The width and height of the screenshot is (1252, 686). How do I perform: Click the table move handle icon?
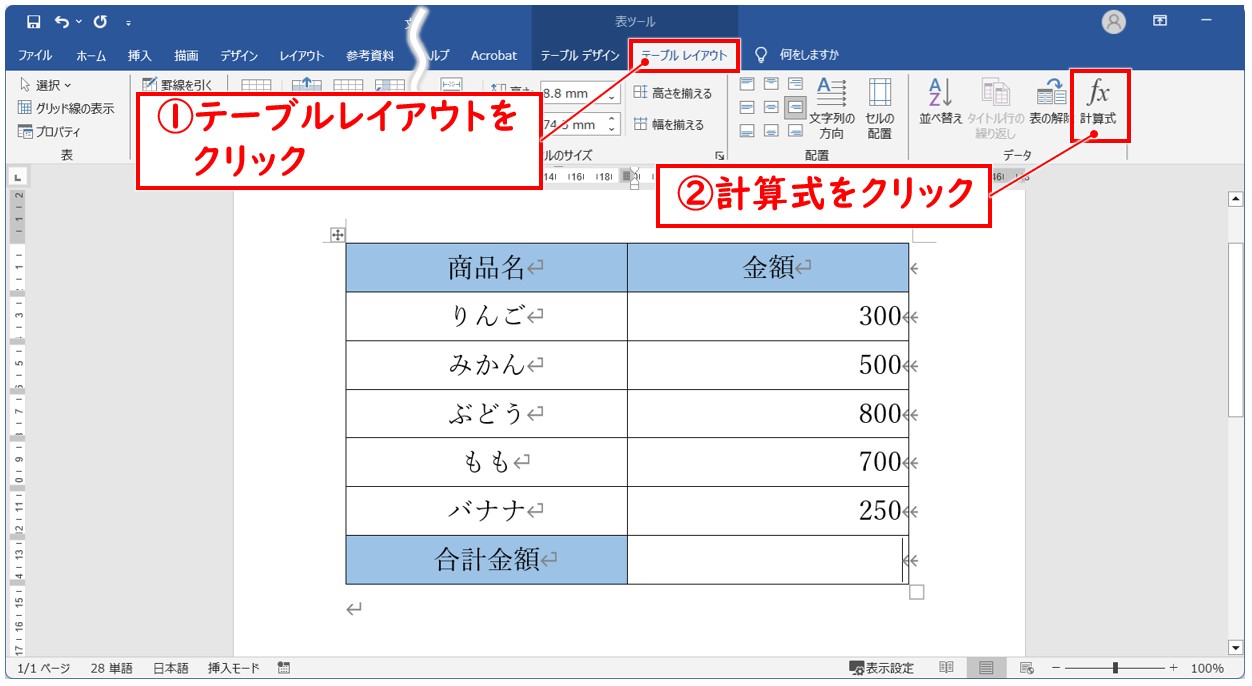tap(337, 235)
